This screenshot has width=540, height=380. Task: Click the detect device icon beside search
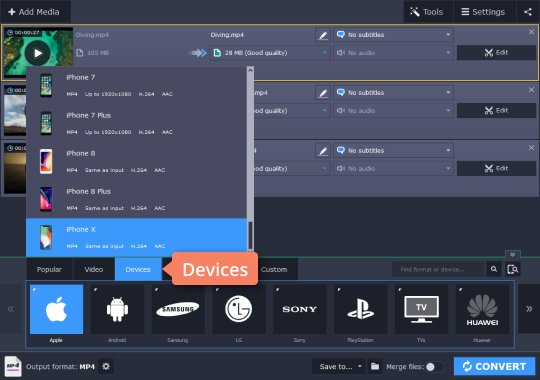click(512, 269)
